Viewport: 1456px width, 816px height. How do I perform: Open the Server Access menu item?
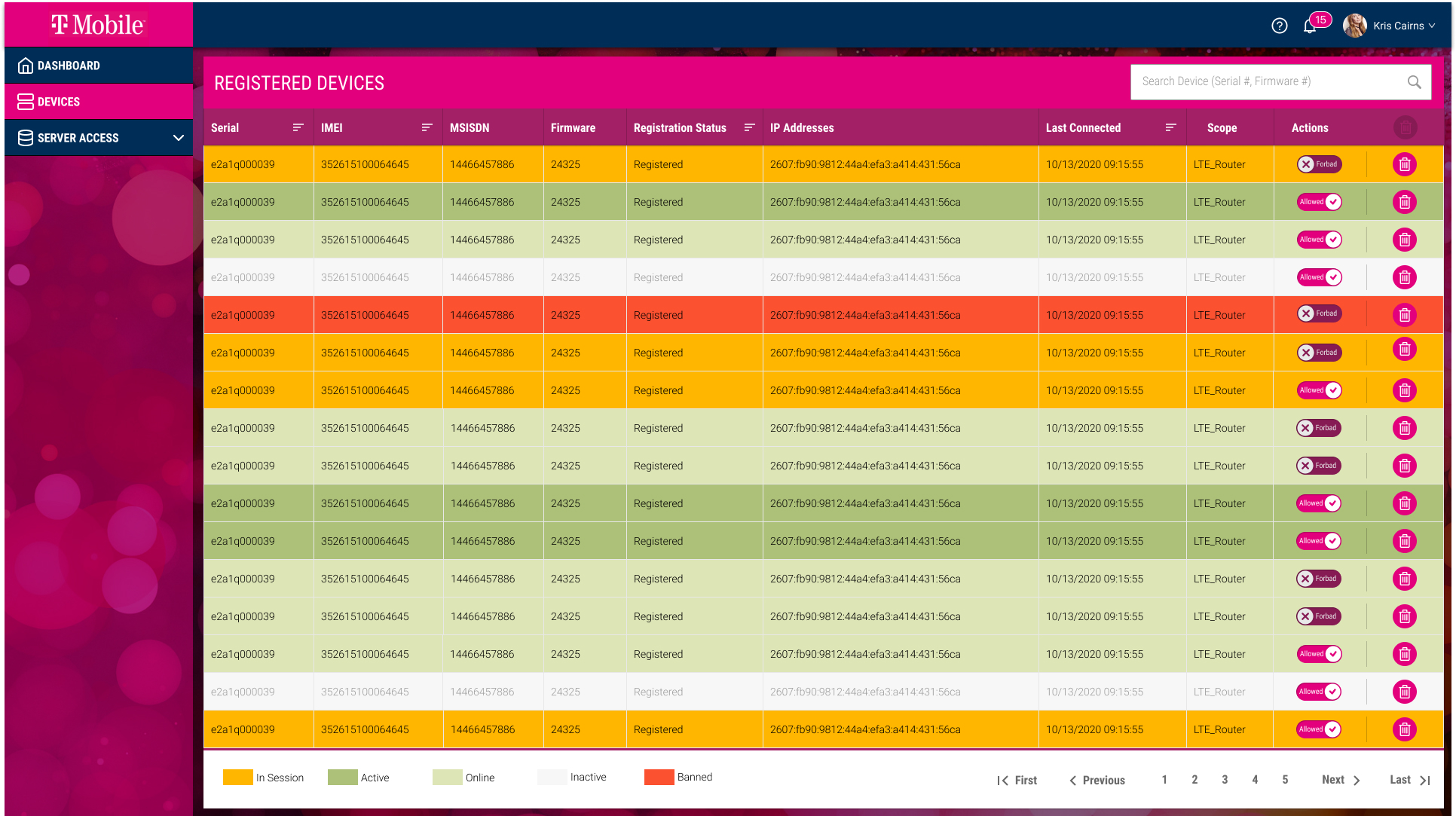click(99, 138)
